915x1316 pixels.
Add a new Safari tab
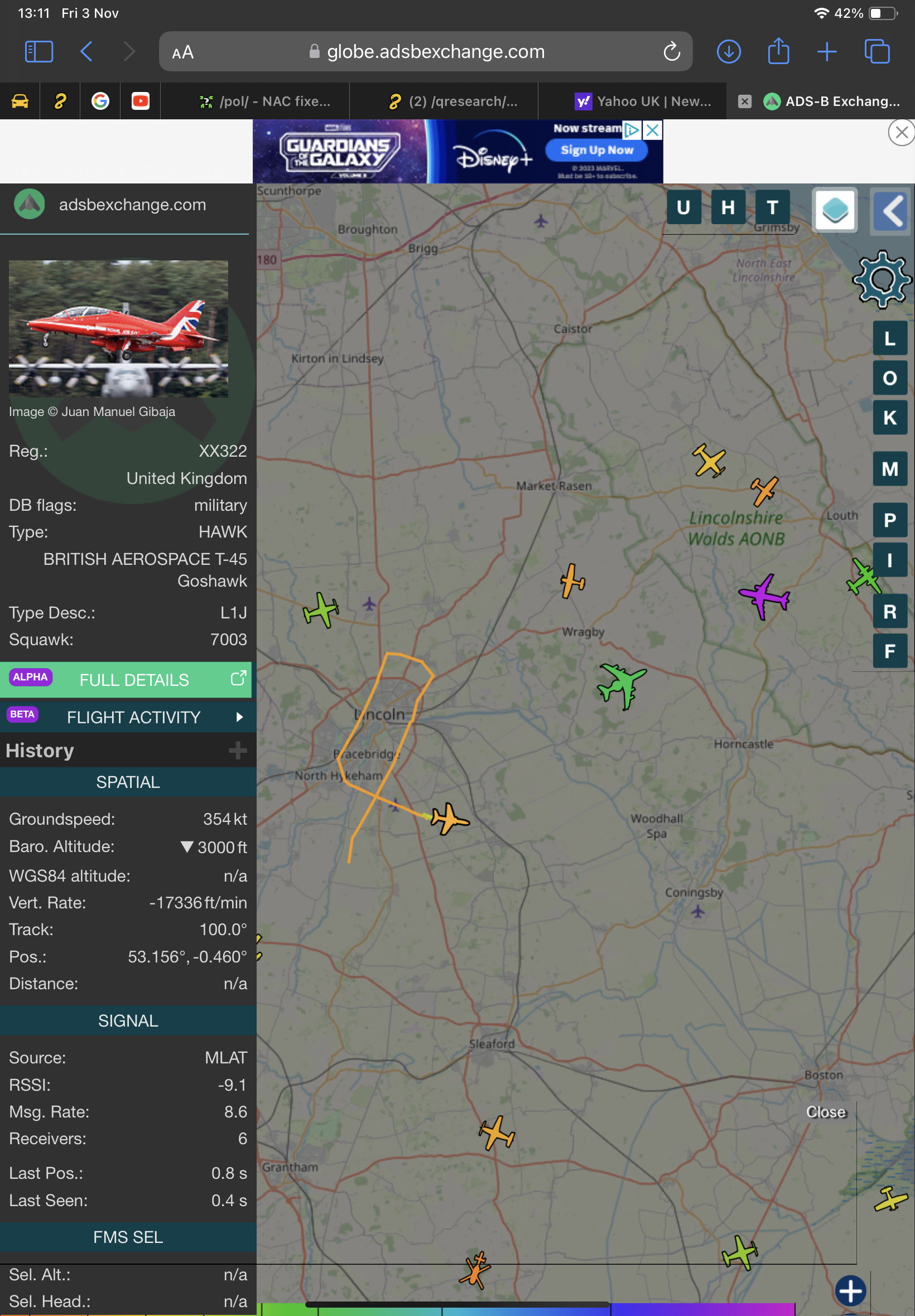click(827, 51)
